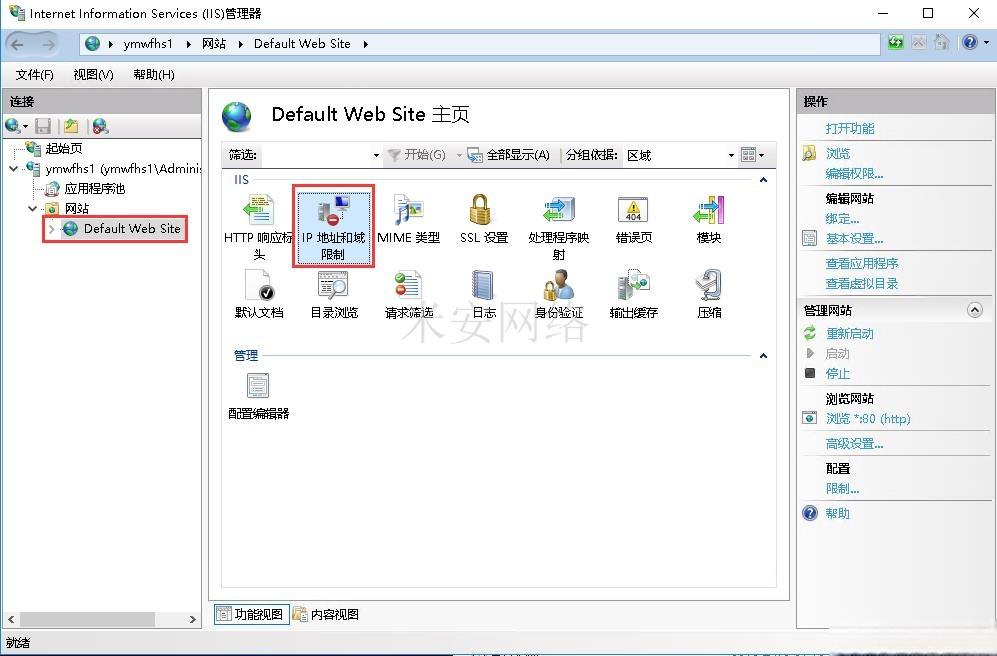Open 输出缓存 feature icon
Viewport: 997px width, 656px height.
tap(633, 294)
